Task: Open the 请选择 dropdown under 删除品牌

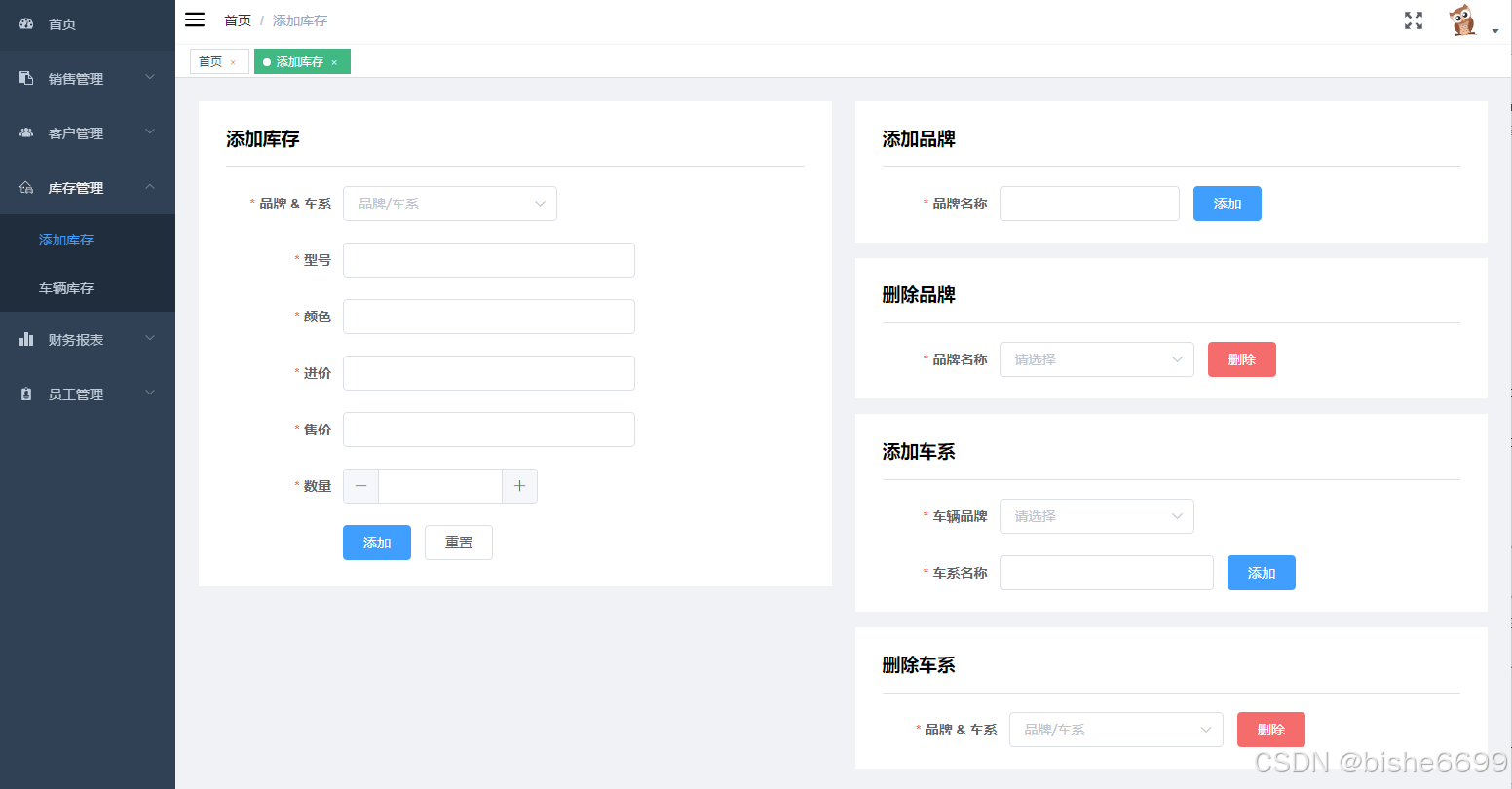Action: pos(1096,358)
